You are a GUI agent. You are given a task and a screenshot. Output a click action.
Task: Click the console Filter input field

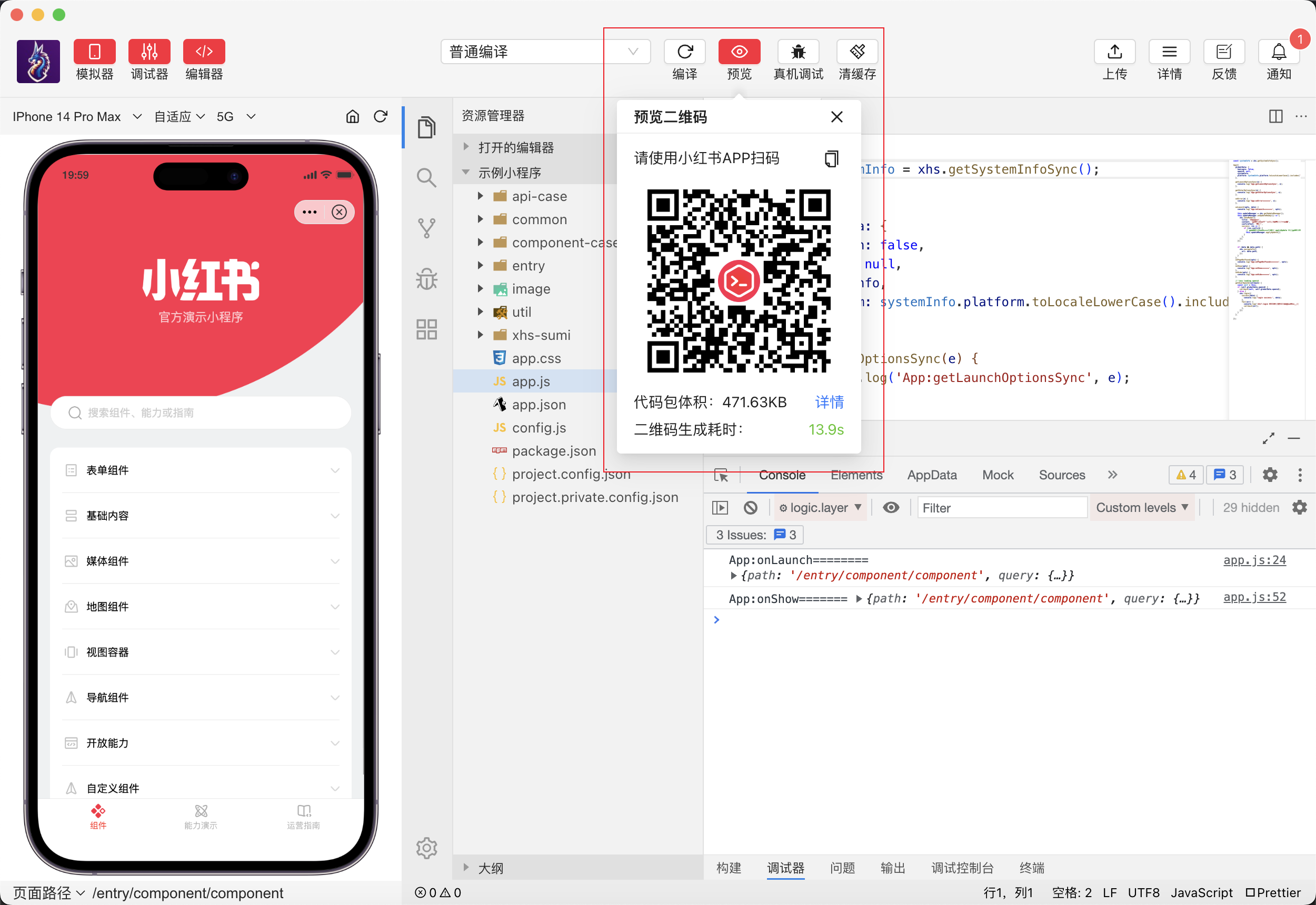click(x=1002, y=508)
